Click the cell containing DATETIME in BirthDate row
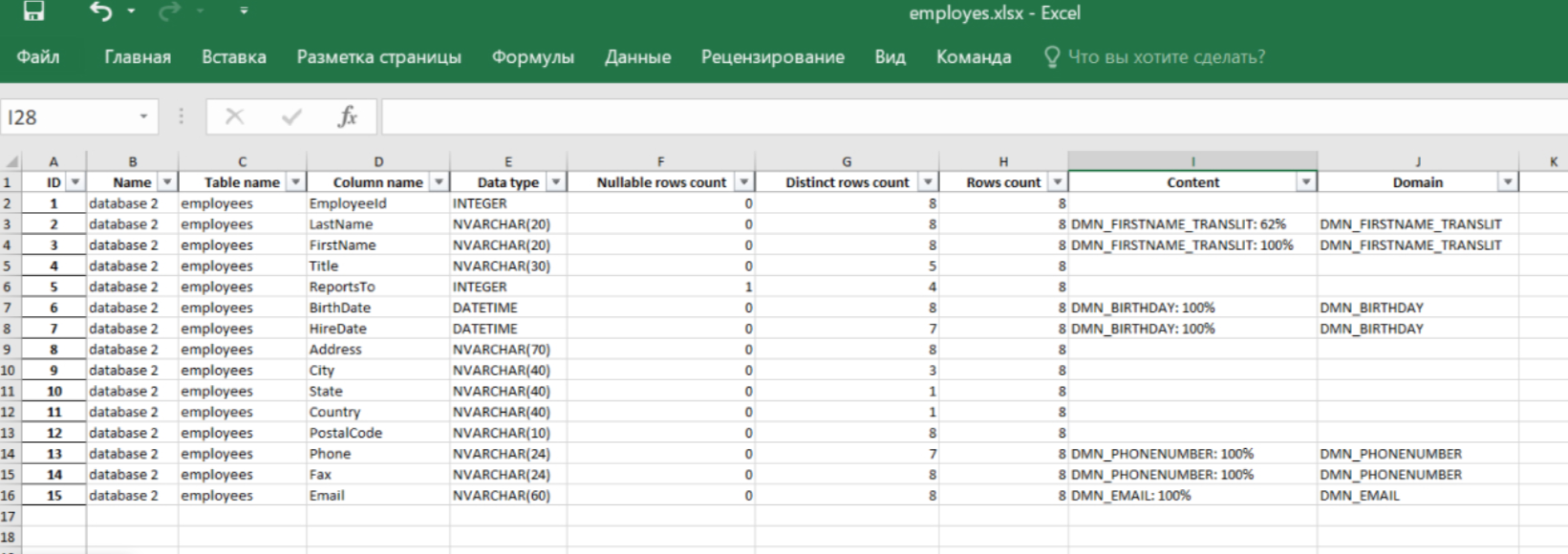The image size is (1568, 554). [x=508, y=308]
